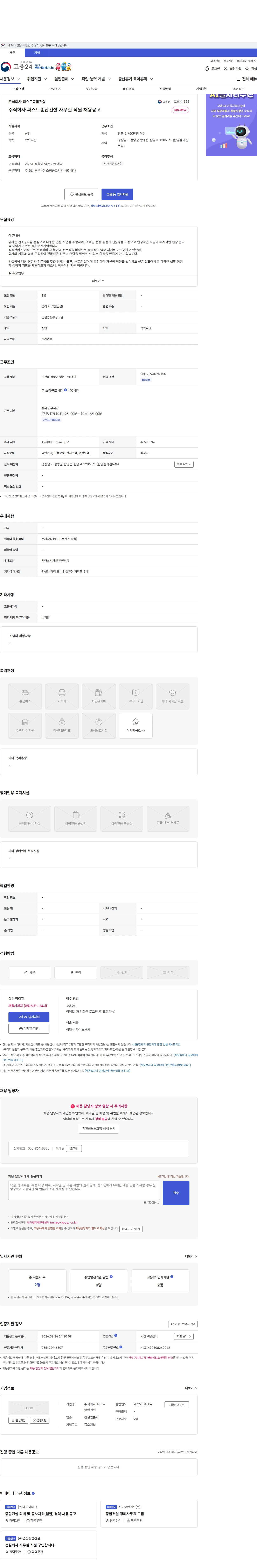Viewport: 257px width, 1568px height.
Task: Click the top 고용24 입사지원 button
Action: coord(118,194)
